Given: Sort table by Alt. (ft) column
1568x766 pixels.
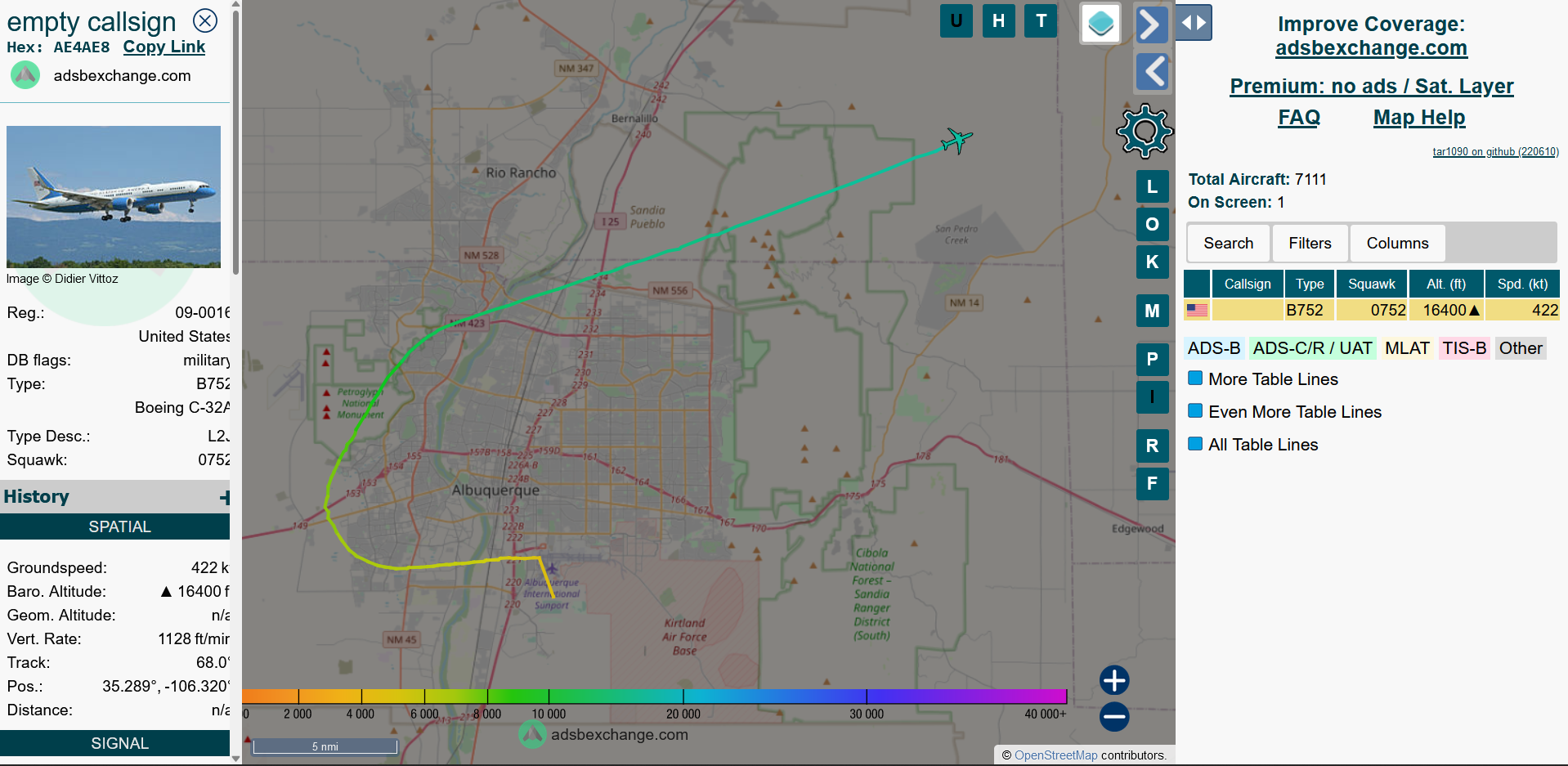Looking at the screenshot, I should [x=1446, y=284].
